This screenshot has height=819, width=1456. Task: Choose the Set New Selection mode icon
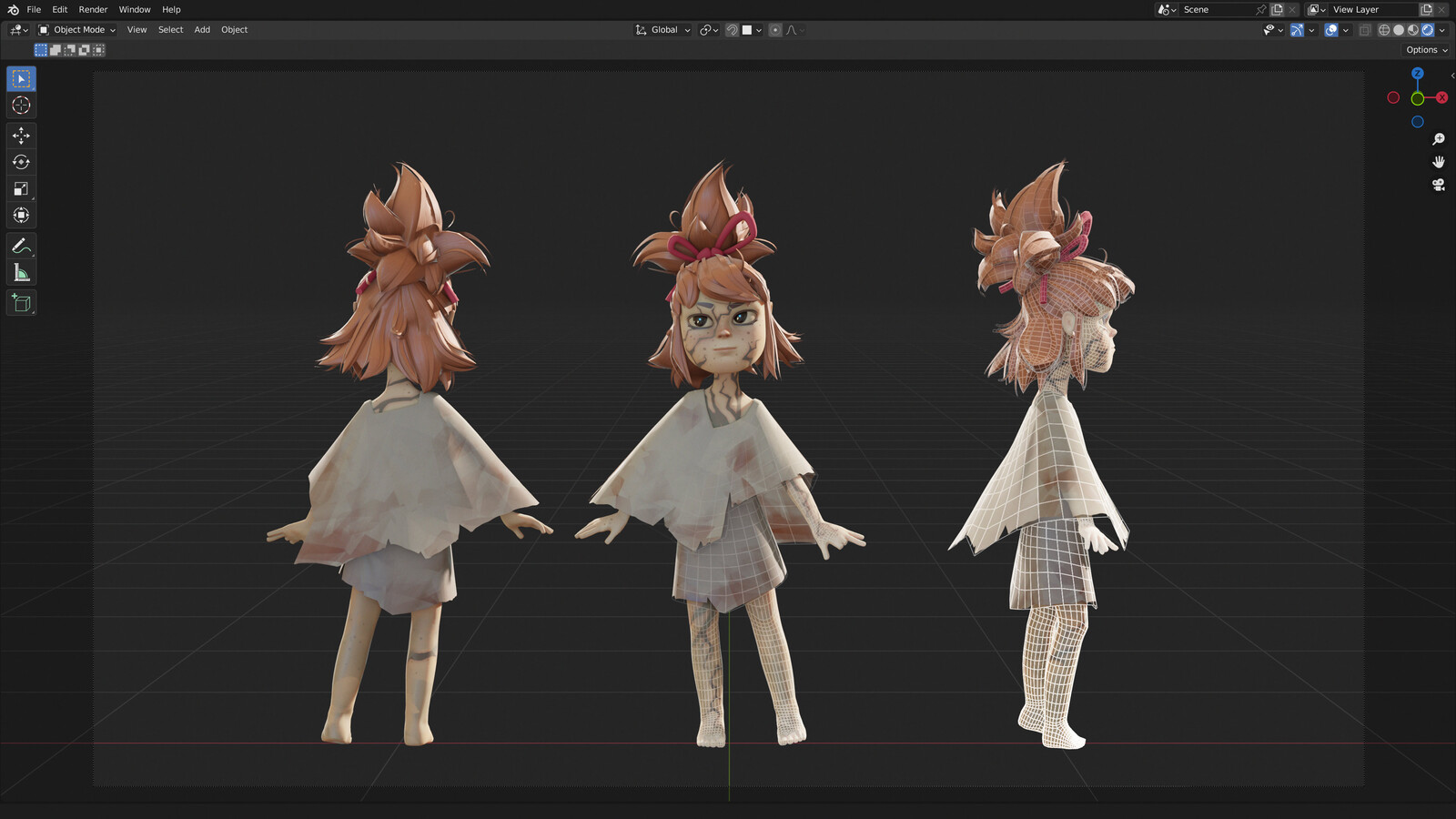(x=41, y=50)
